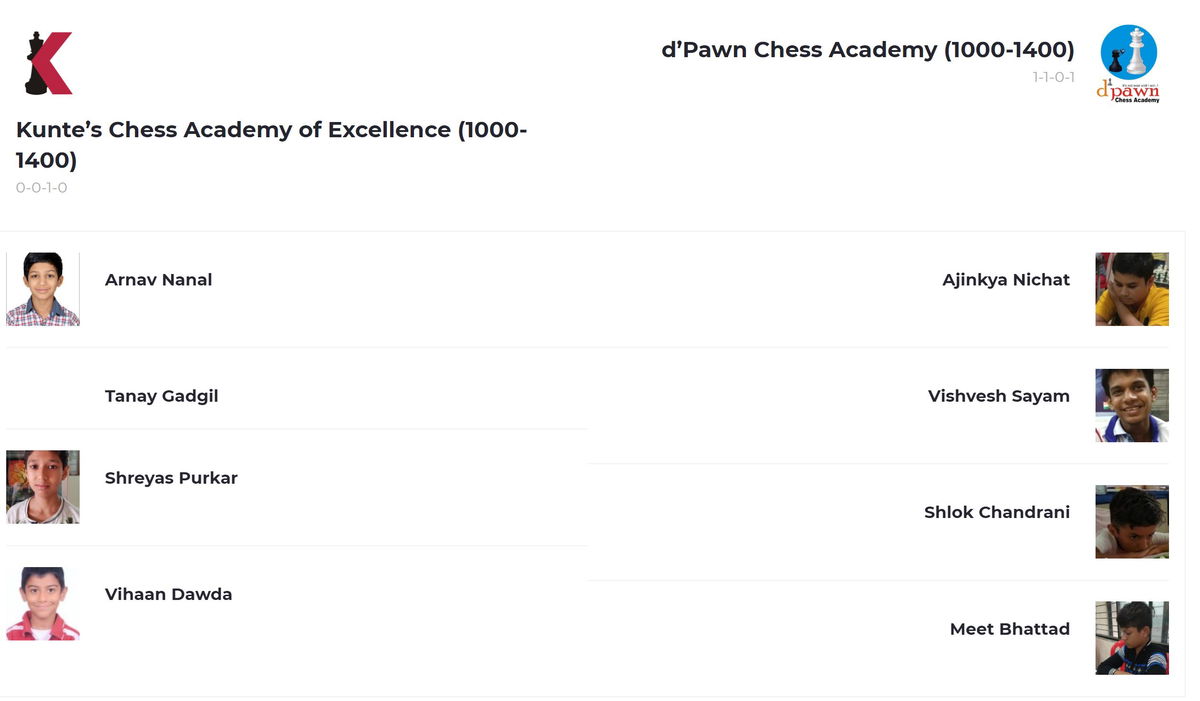Open Ajinkya Nichat's profile photo

[x=1132, y=289]
